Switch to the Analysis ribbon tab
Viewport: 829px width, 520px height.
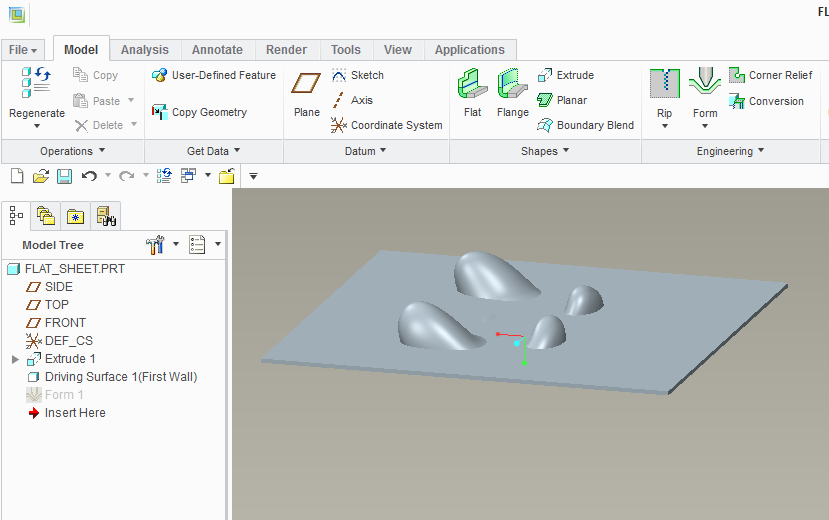tap(144, 50)
